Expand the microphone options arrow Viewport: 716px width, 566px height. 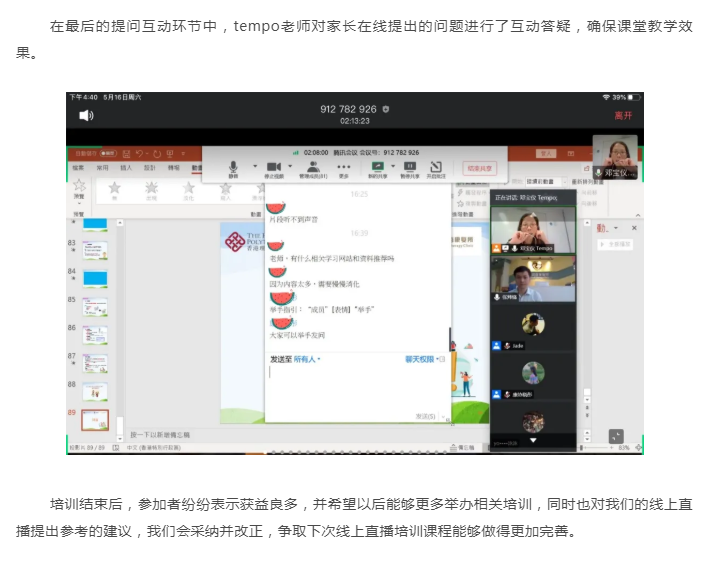point(254,166)
